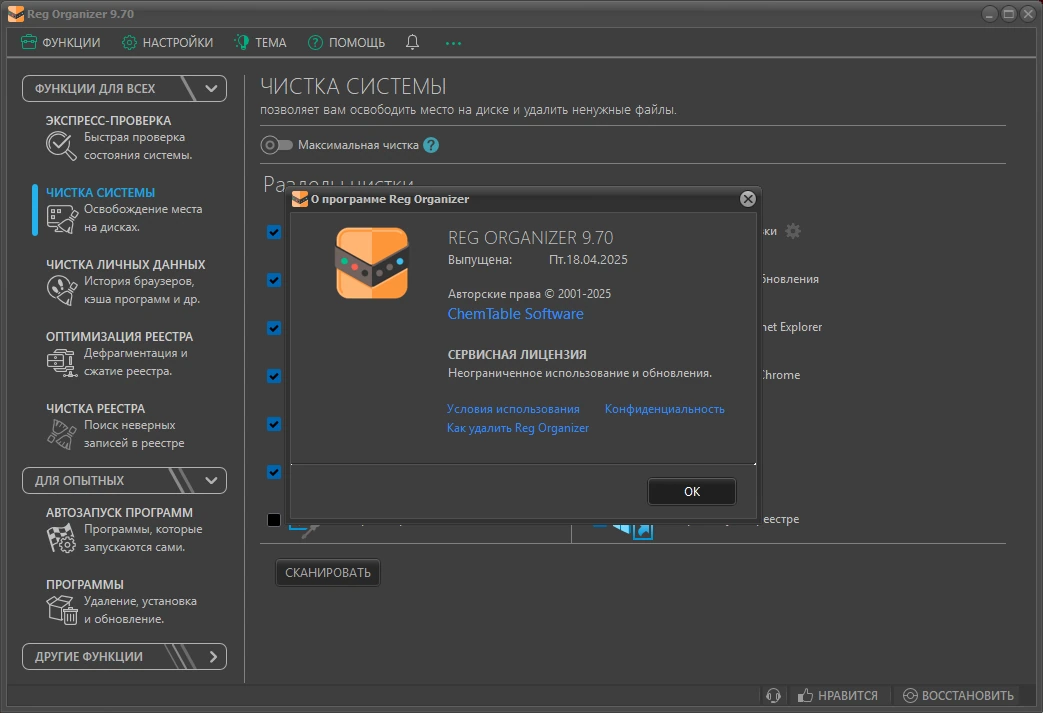Collapse the ФУНКЦИИ ДЛЯ ВСЕХ section

coord(124,88)
